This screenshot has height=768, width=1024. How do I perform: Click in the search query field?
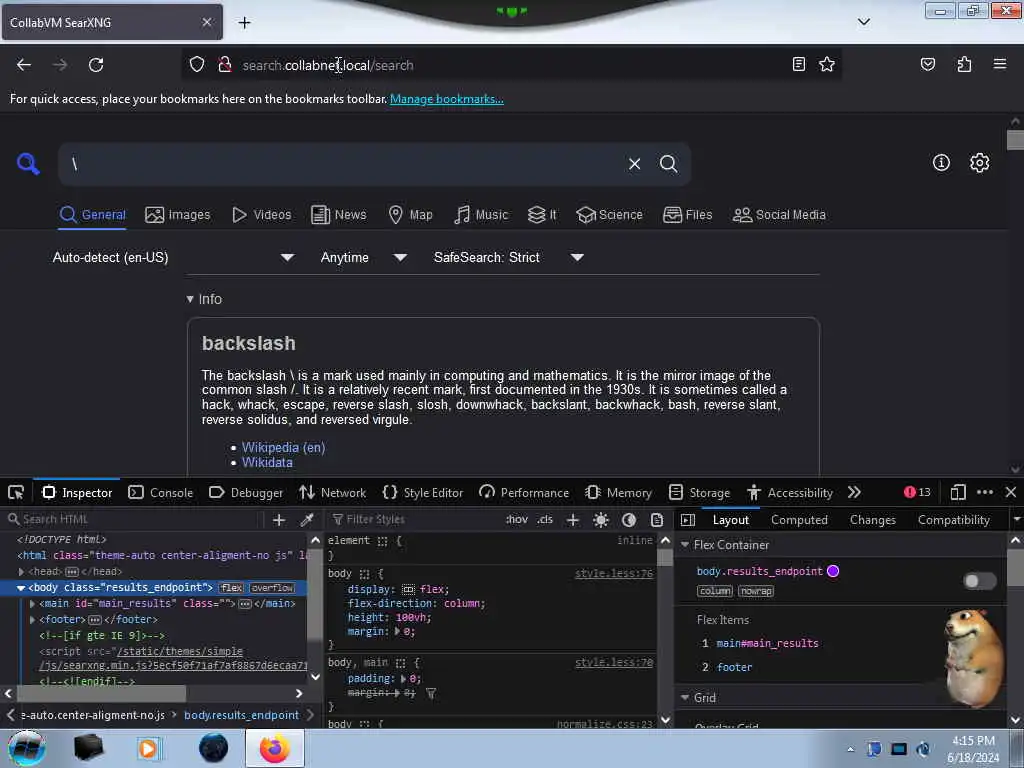[343, 164]
